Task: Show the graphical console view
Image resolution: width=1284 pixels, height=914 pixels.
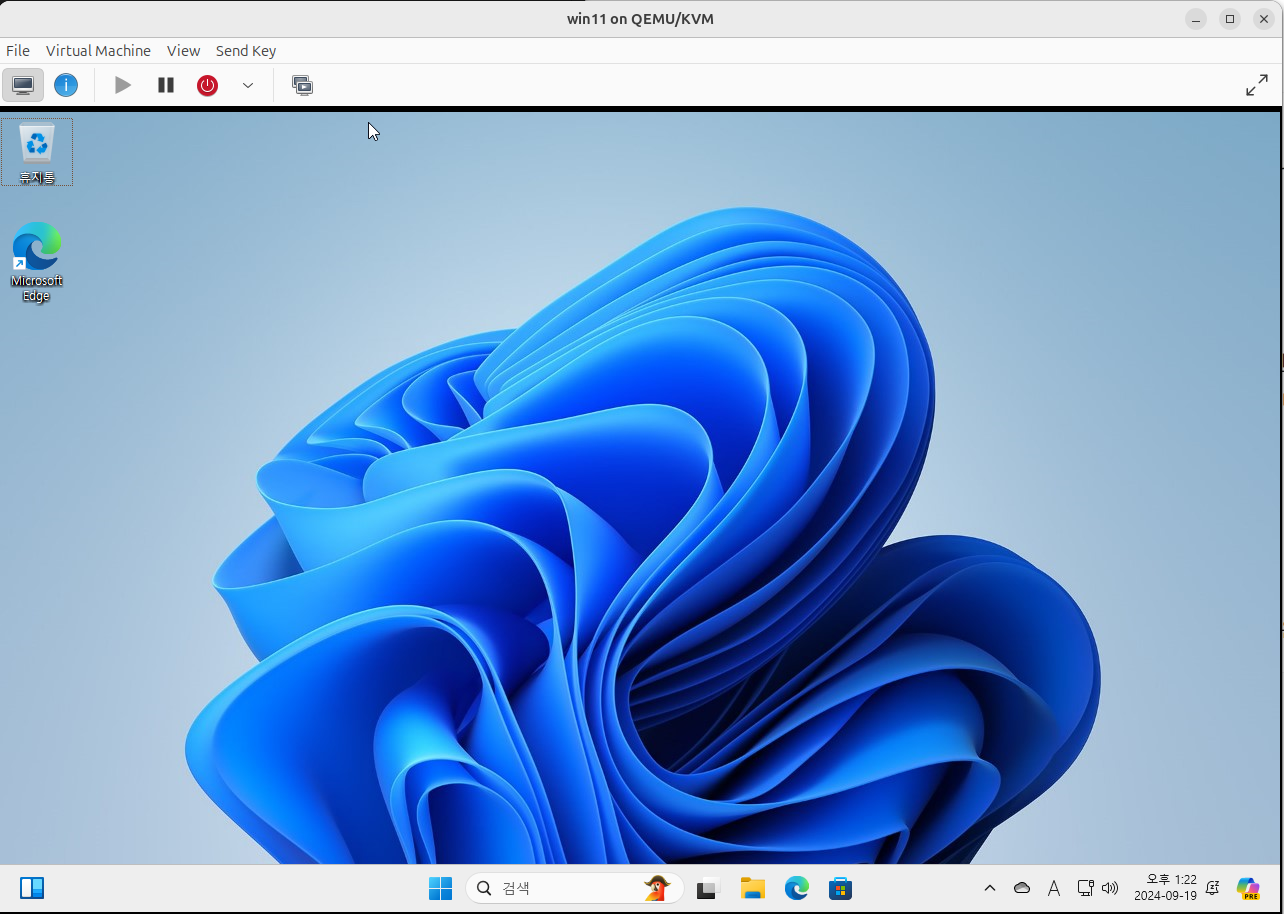Action: (x=23, y=85)
